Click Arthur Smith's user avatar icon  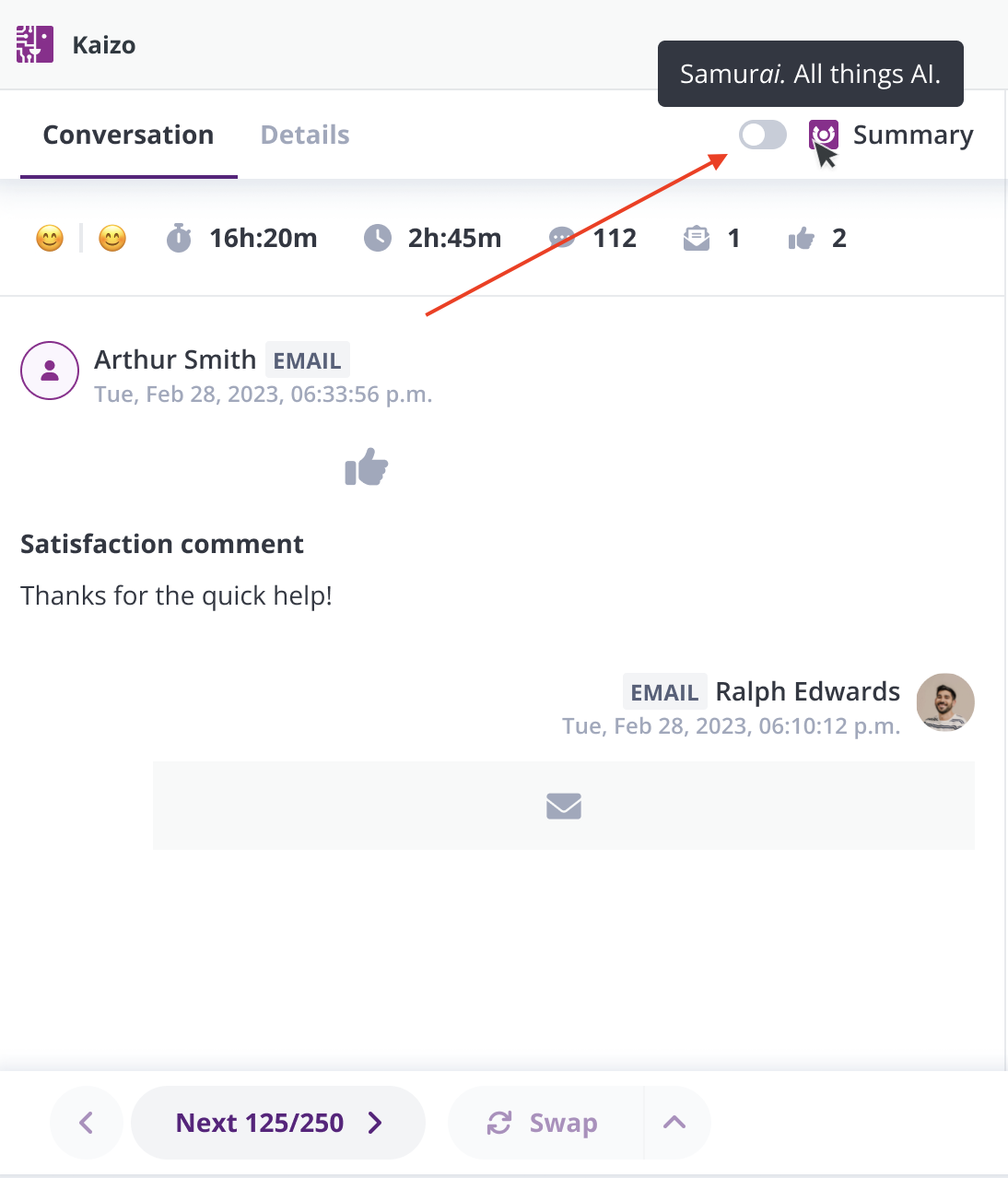point(50,371)
